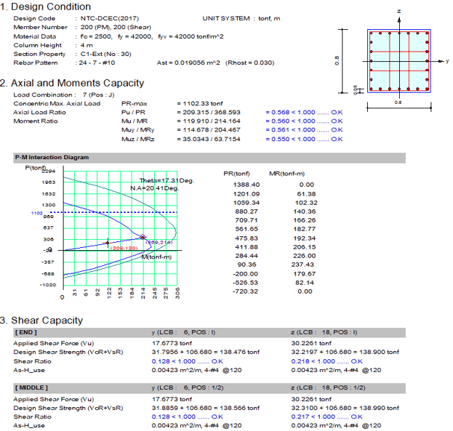Select the [END] section header bar

(x=210, y=333)
